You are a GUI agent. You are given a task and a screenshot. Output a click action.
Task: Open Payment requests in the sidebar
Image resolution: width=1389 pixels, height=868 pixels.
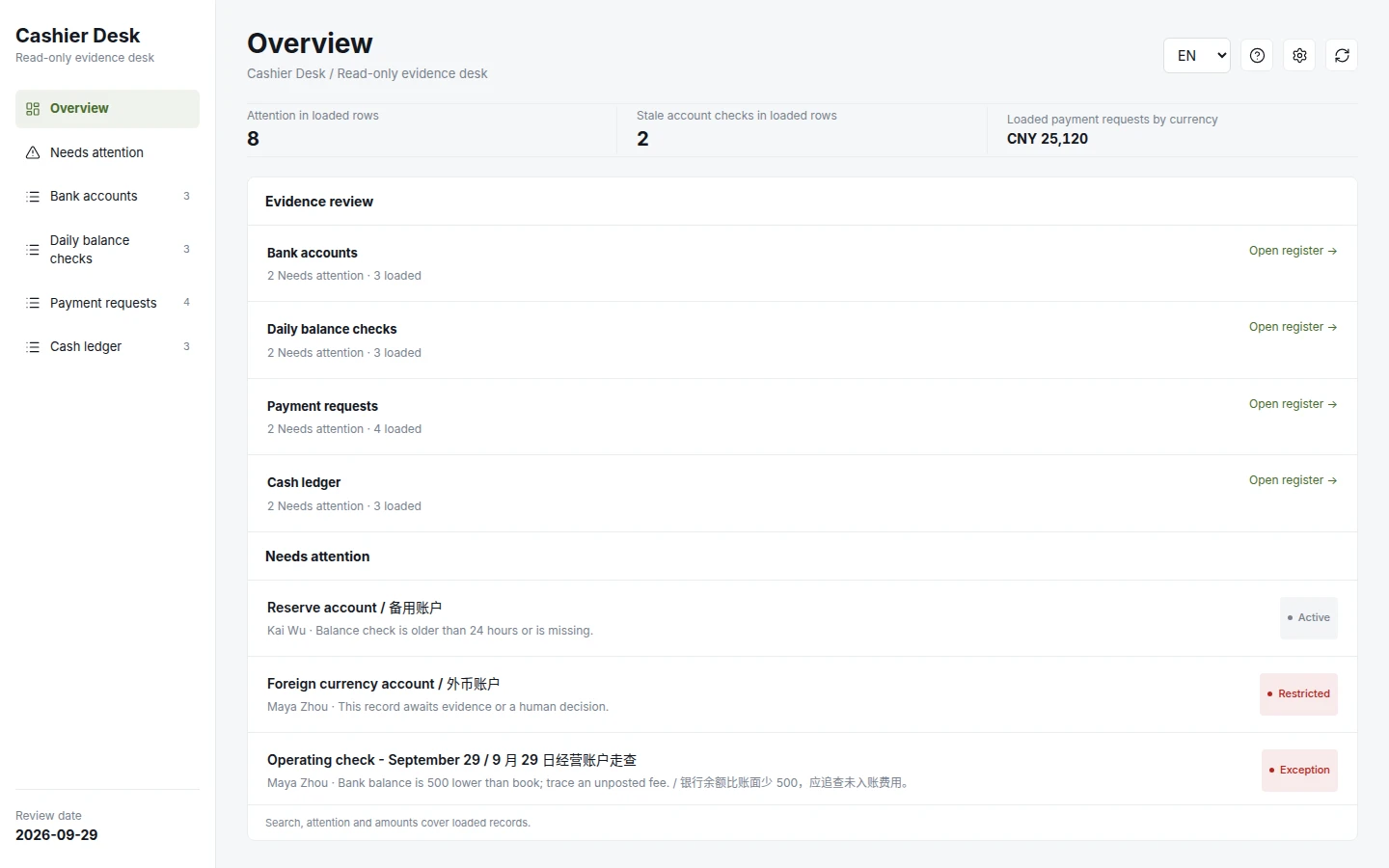[x=107, y=303]
